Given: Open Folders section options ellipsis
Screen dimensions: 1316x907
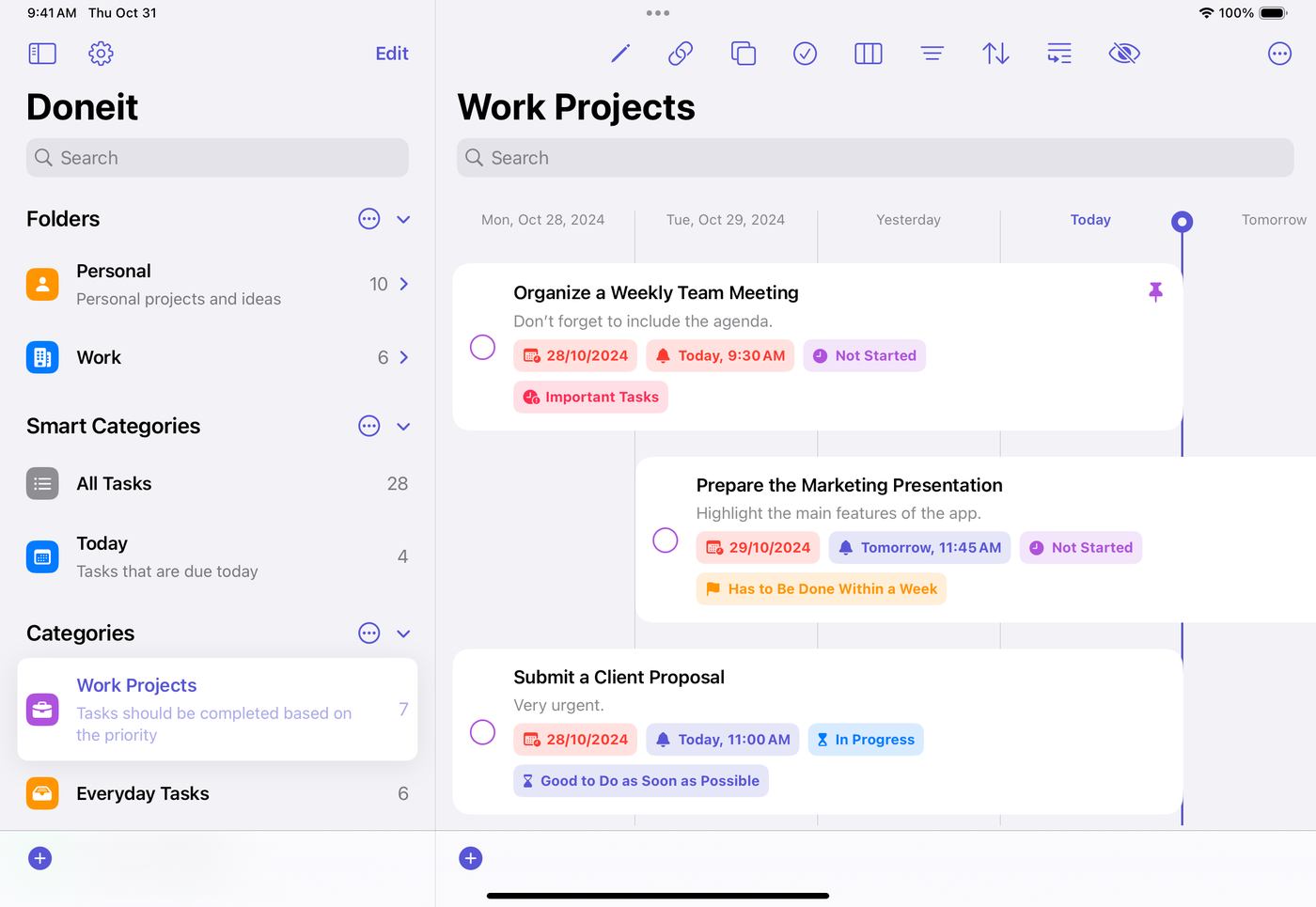Looking at the screenshot, I should 369,219.
